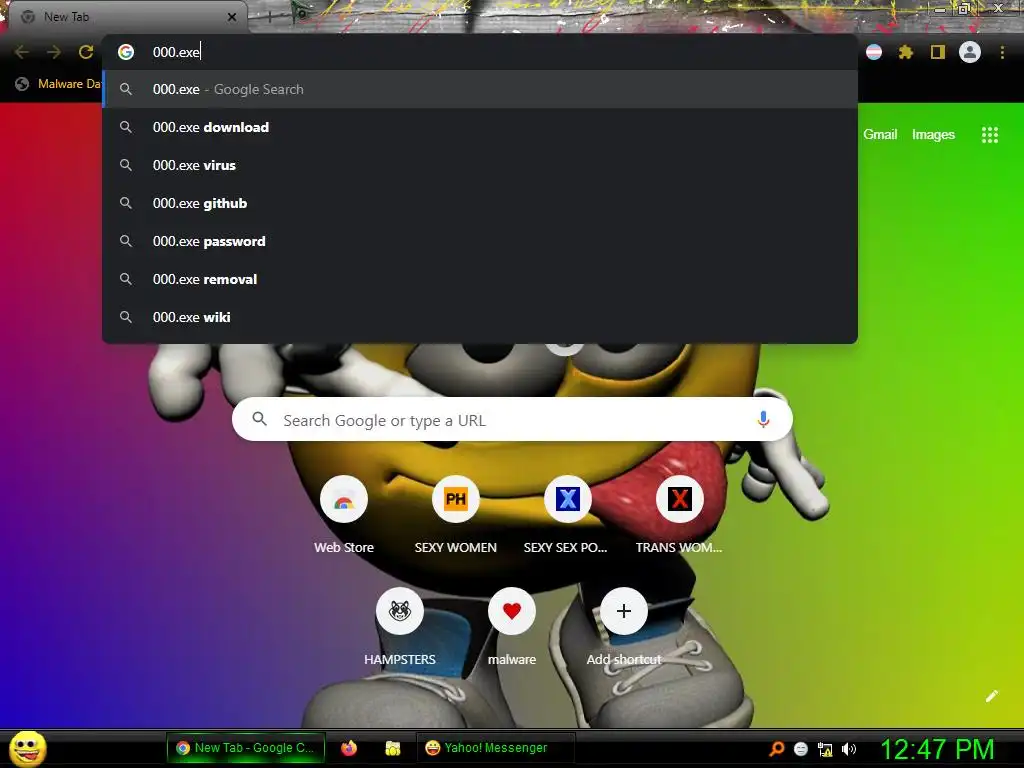Select suggestion 000.exe password

coord(480,241)
